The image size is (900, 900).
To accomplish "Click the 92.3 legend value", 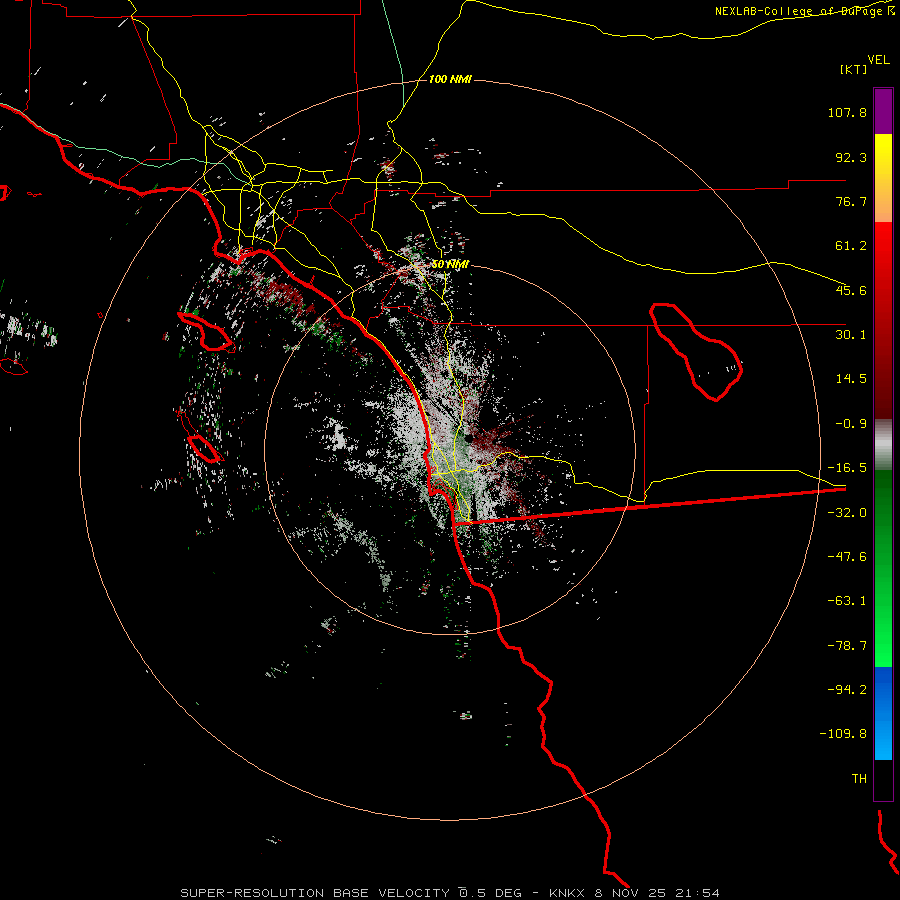I will click(851, 157).
